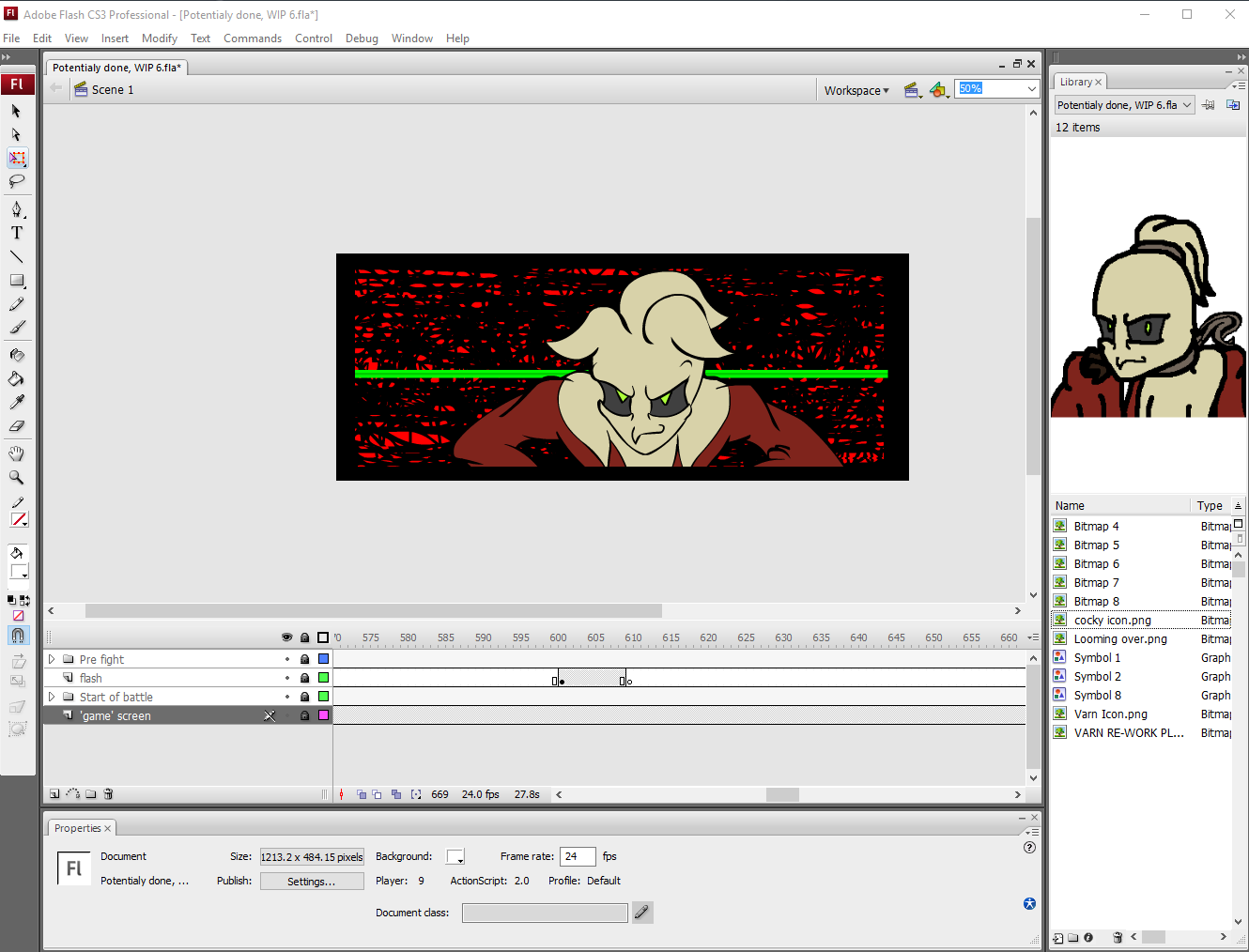1249x952 pixels.
Task: Select the Library panel tab
Action: 1080,82
